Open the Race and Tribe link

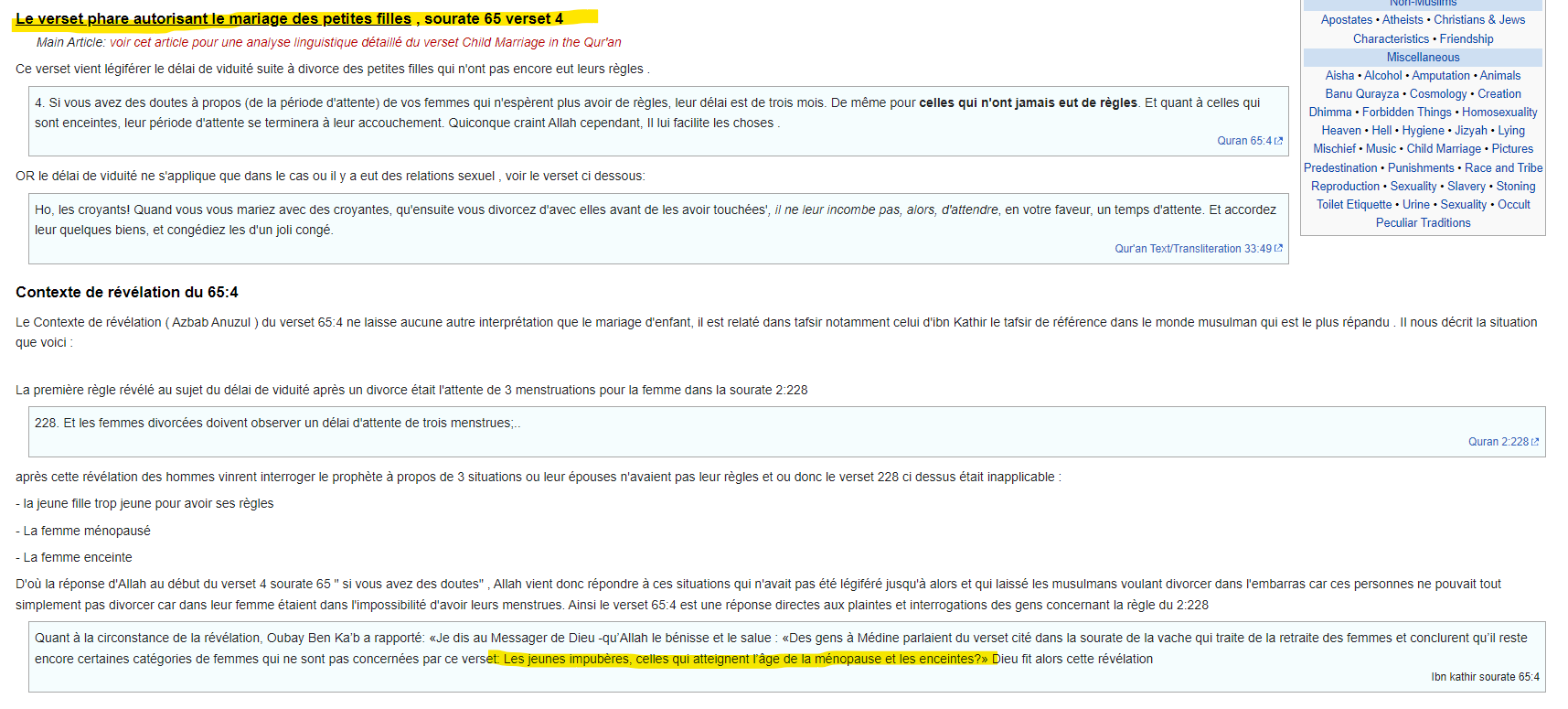[1503, 167]
